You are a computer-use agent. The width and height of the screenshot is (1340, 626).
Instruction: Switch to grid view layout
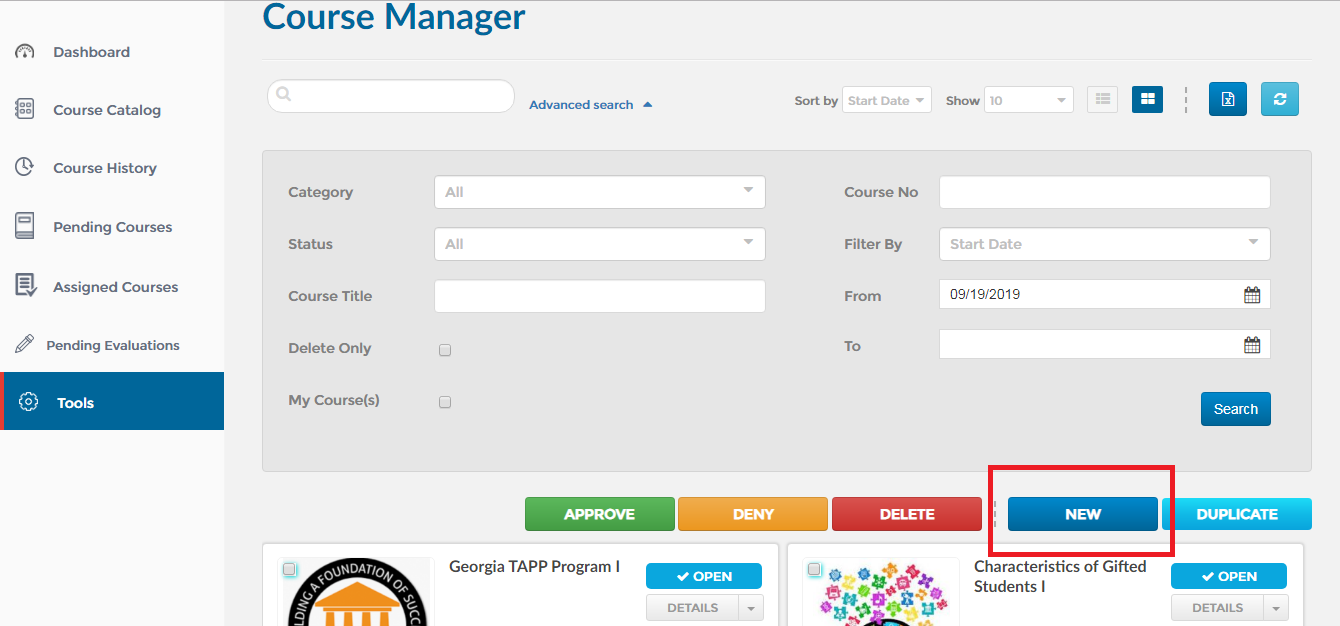[1147, 99]
